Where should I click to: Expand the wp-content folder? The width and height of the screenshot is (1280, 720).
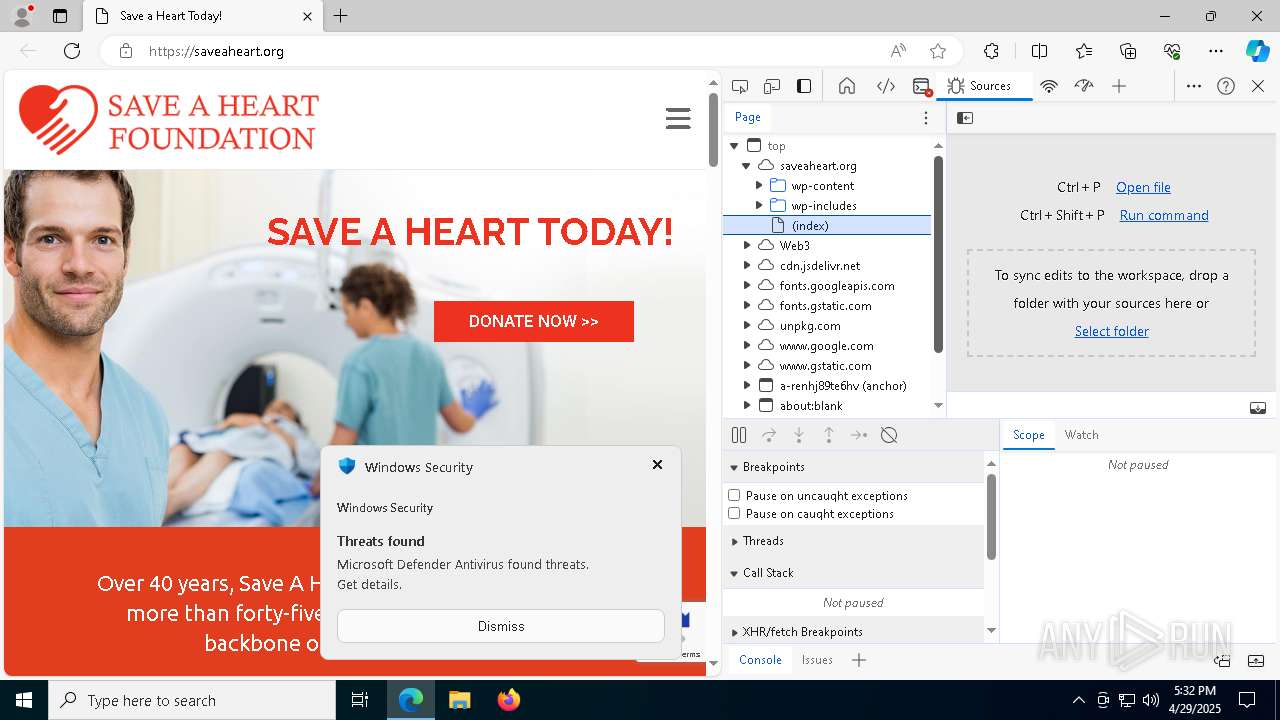click(x=759, y=186)
